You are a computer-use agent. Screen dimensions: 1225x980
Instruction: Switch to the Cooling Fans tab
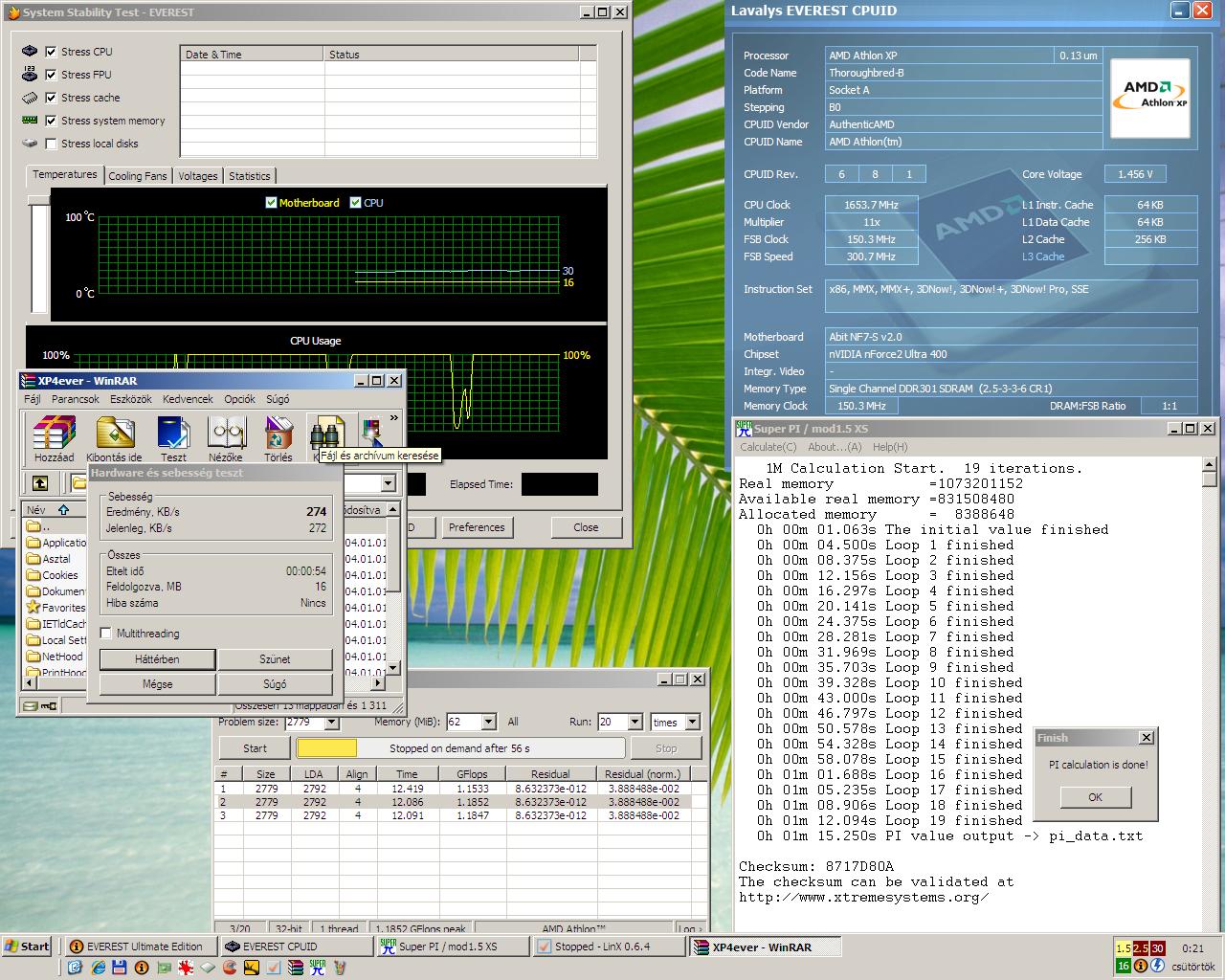point(138,176)
